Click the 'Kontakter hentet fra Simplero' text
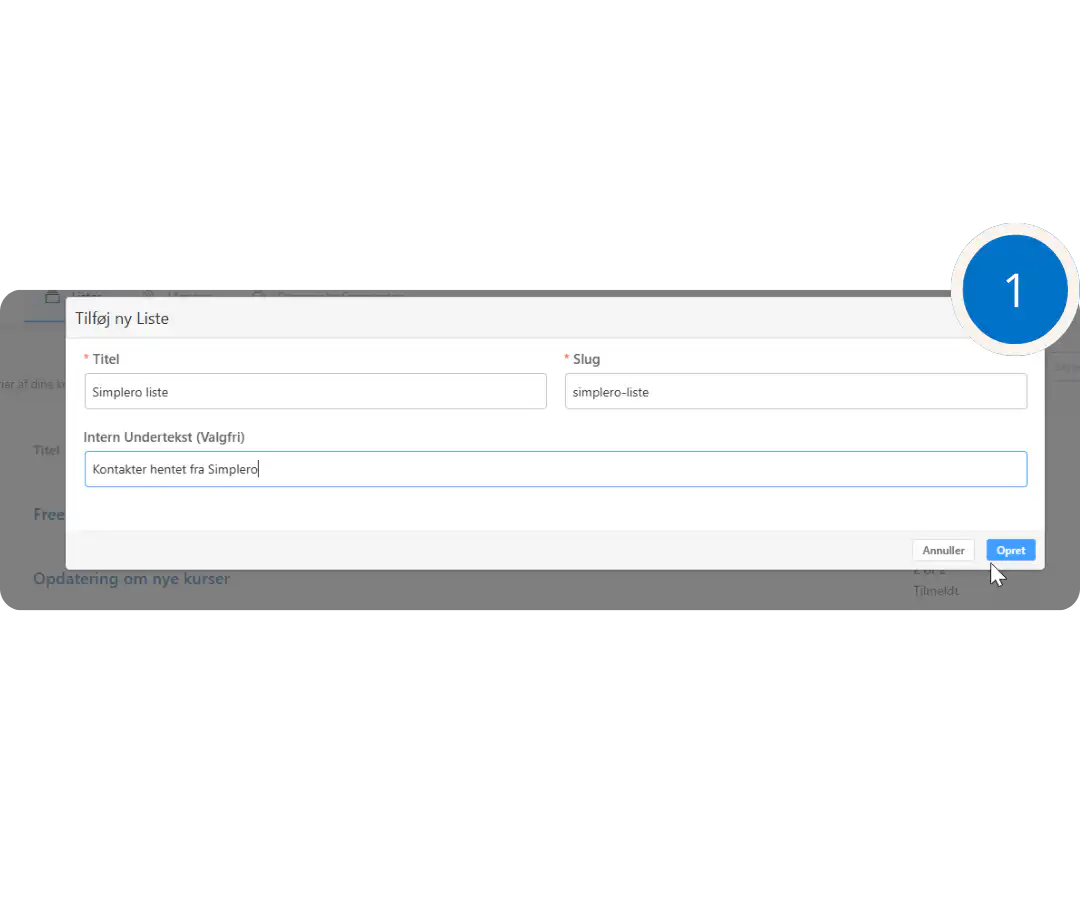Viewport: 1080px width, 900px height. tap(175, 469)
